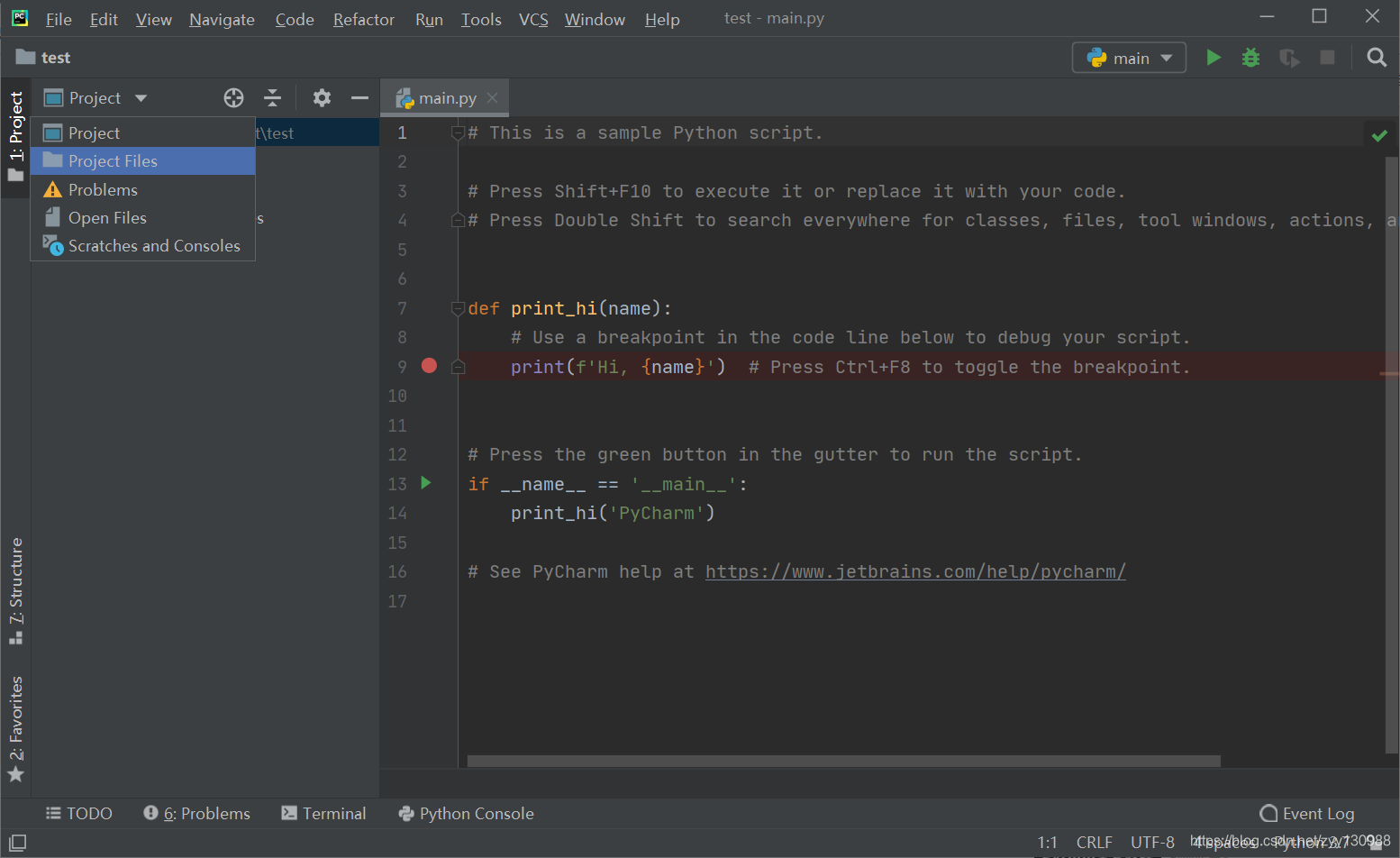Open Search Everywhere magnifier icon
The width and height of the screenshot is (1400, 858).
click(1377, 58)
